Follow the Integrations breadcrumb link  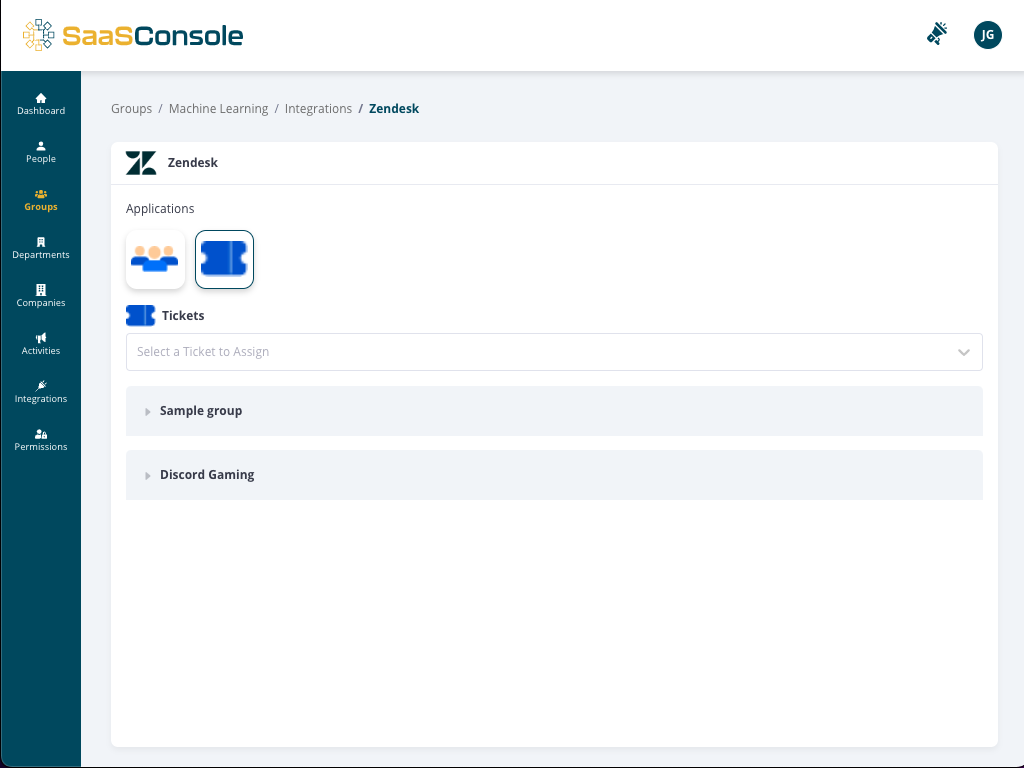click(318, 108)
